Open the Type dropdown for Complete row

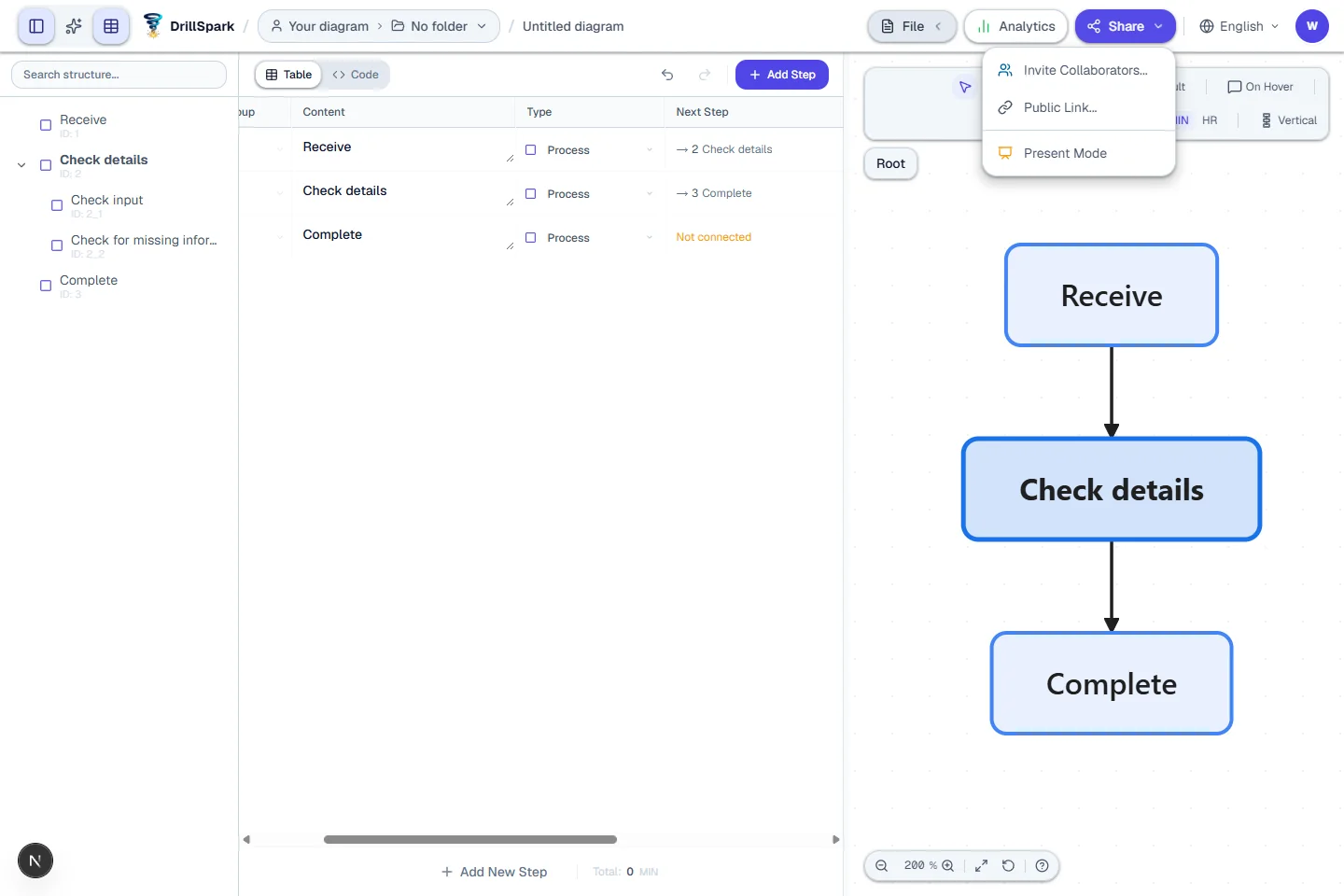(x=590, y=238)
